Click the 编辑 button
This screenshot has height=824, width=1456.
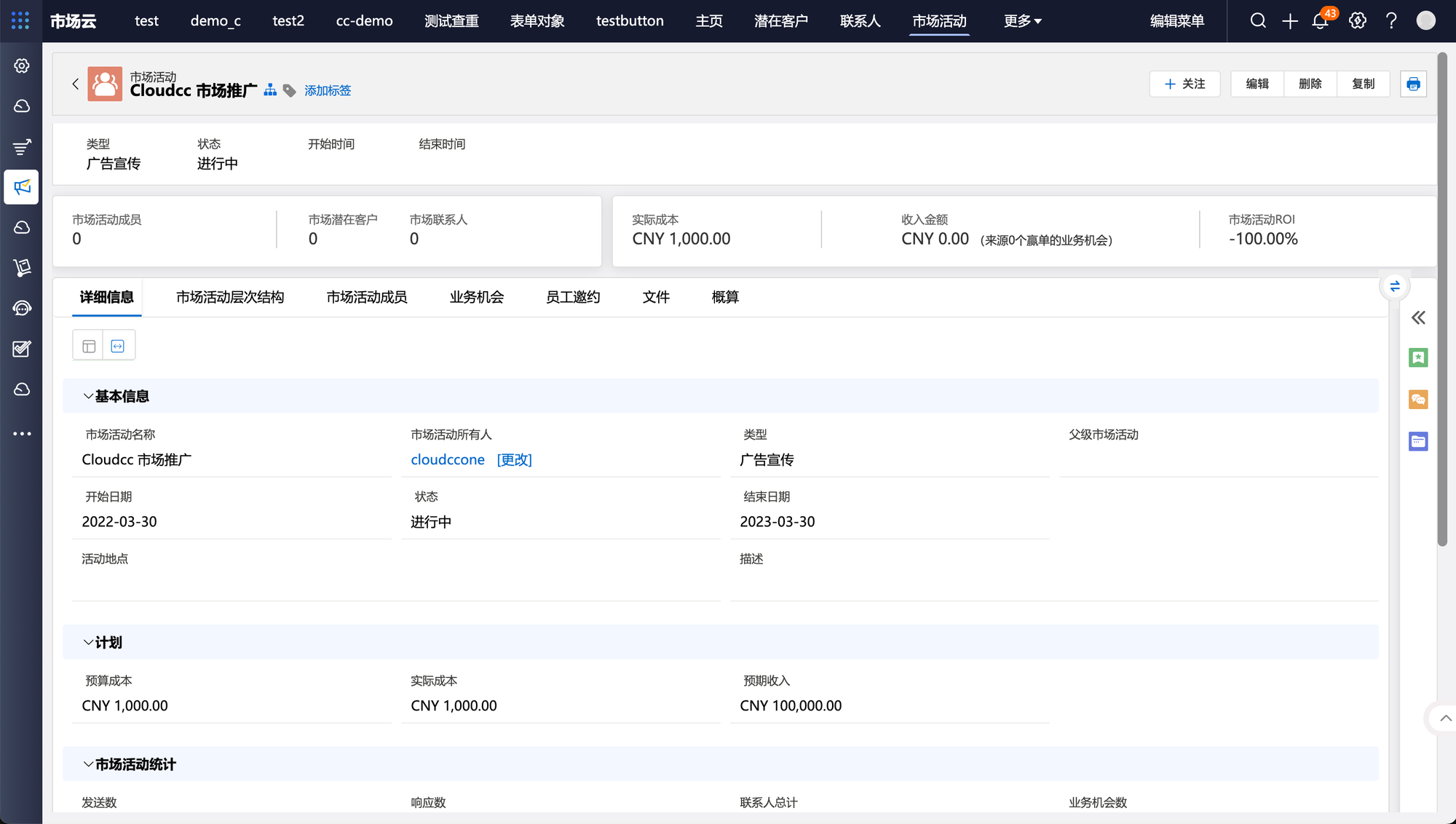pyautogui.click(x=1257, y=84)
